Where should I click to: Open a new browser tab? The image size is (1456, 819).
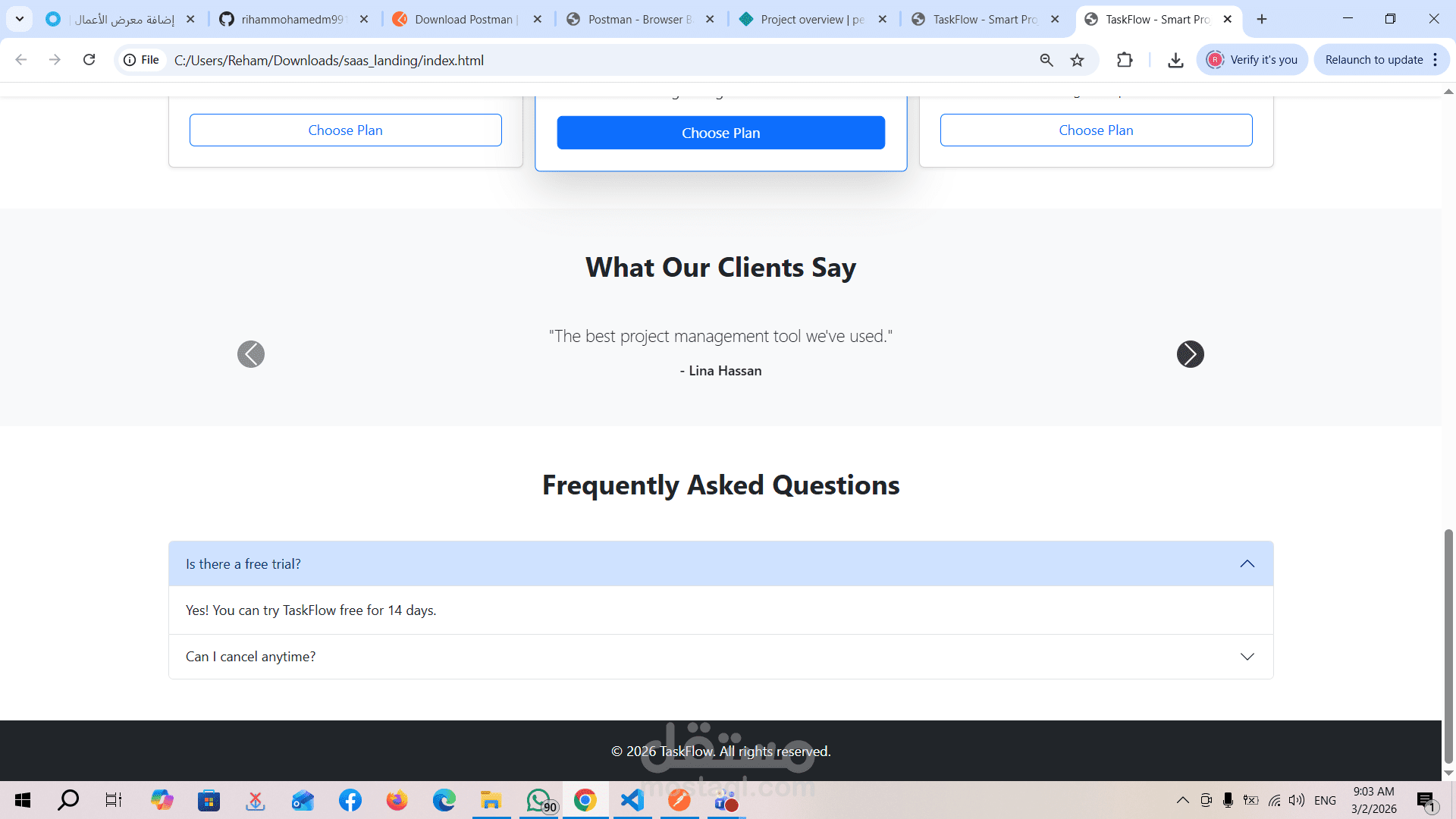click(1262, 19)
